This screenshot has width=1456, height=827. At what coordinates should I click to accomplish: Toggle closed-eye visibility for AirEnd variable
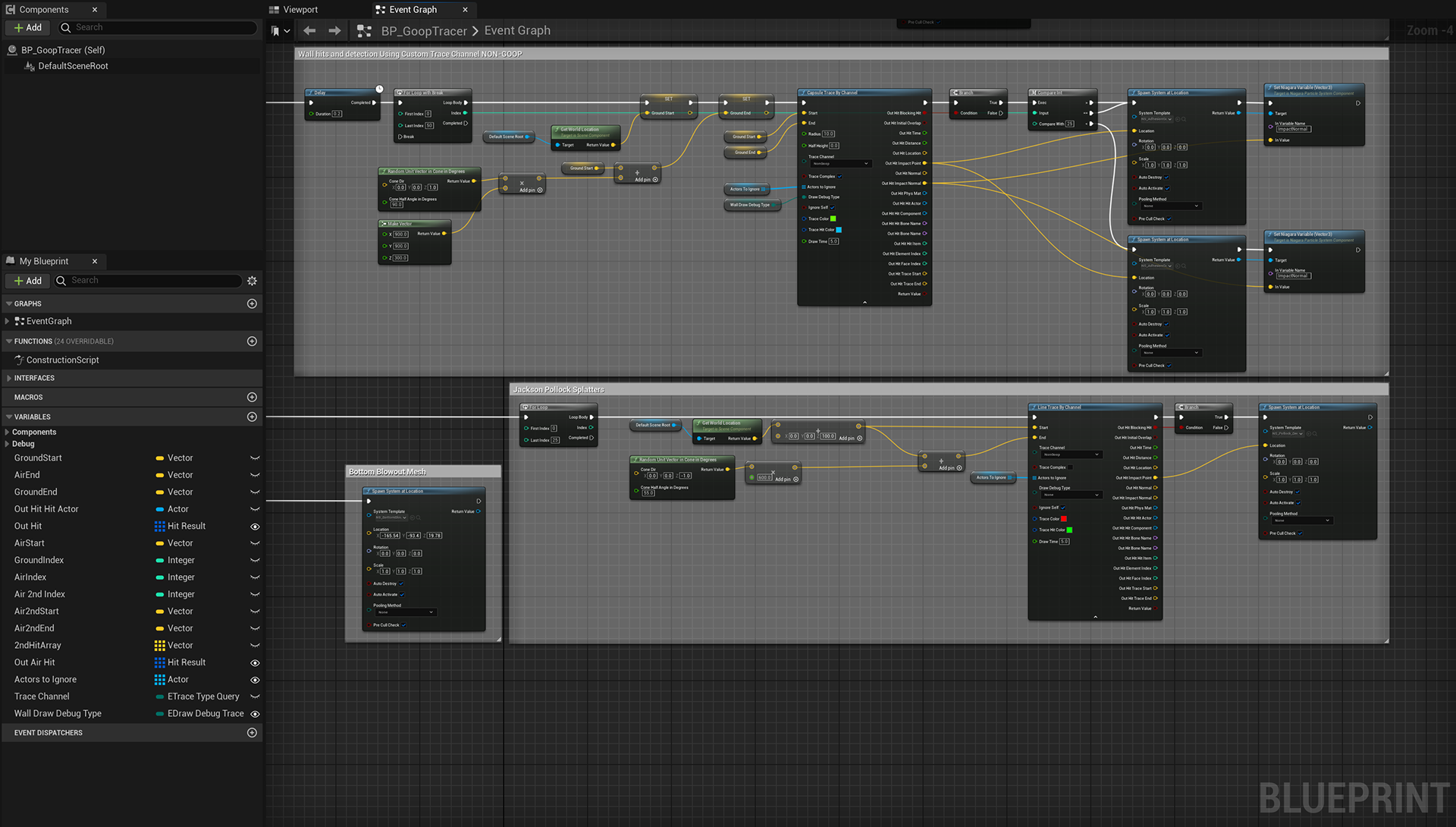coord(255,475)
